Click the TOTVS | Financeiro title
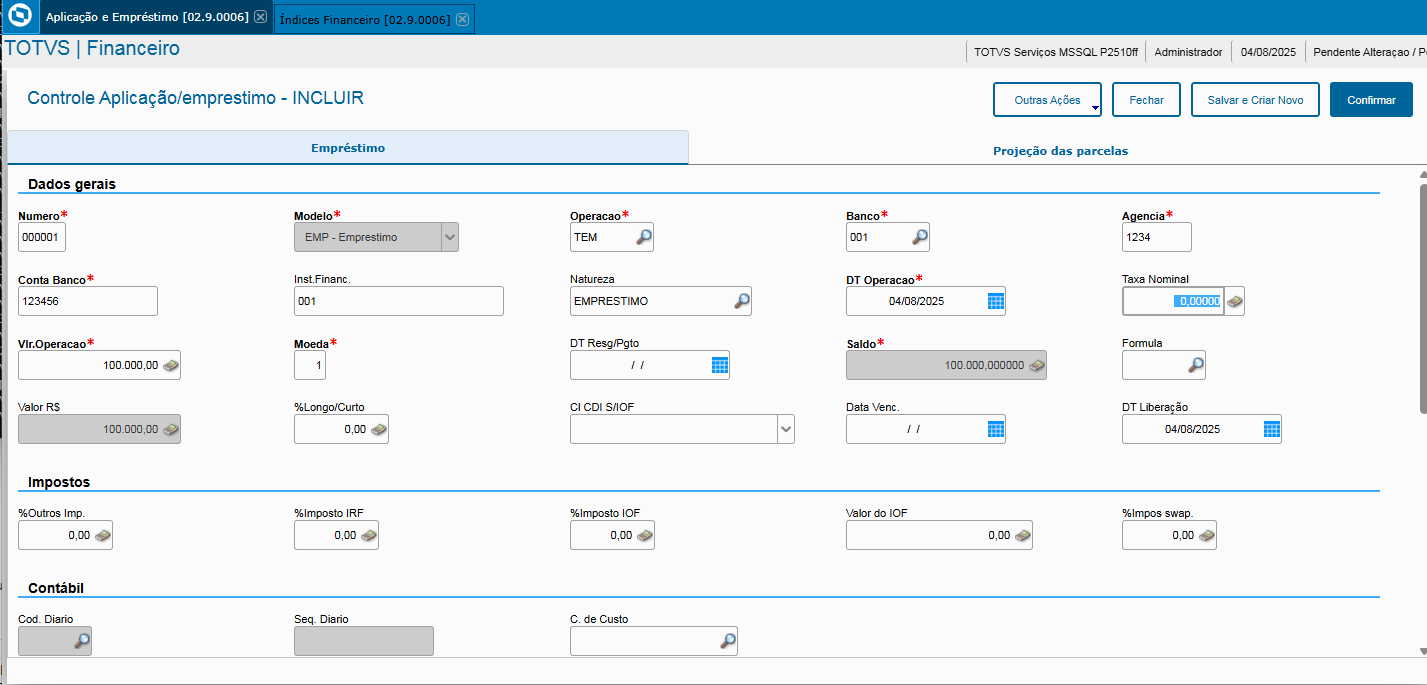 (92, 48)
